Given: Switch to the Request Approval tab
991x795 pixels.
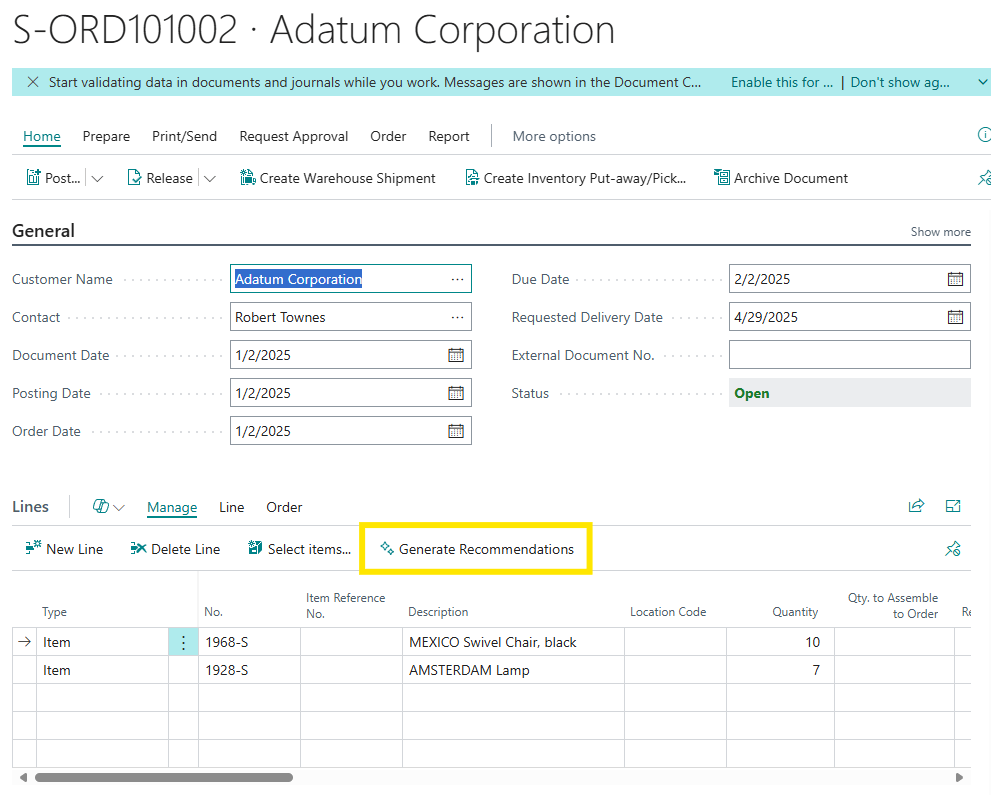Looking at the screenshot, I should coord(293,136).
